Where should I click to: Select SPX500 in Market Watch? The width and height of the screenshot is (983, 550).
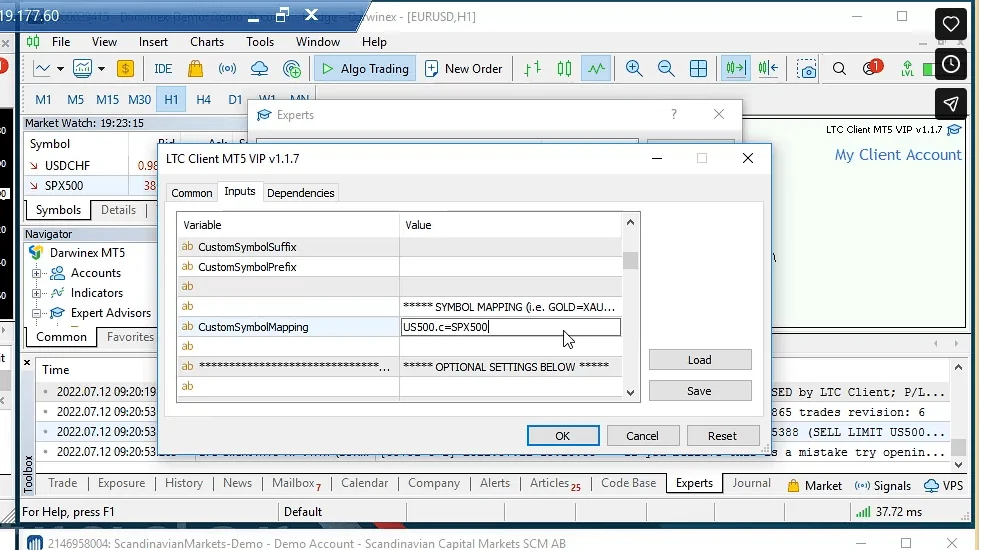(x=64, y=186)
